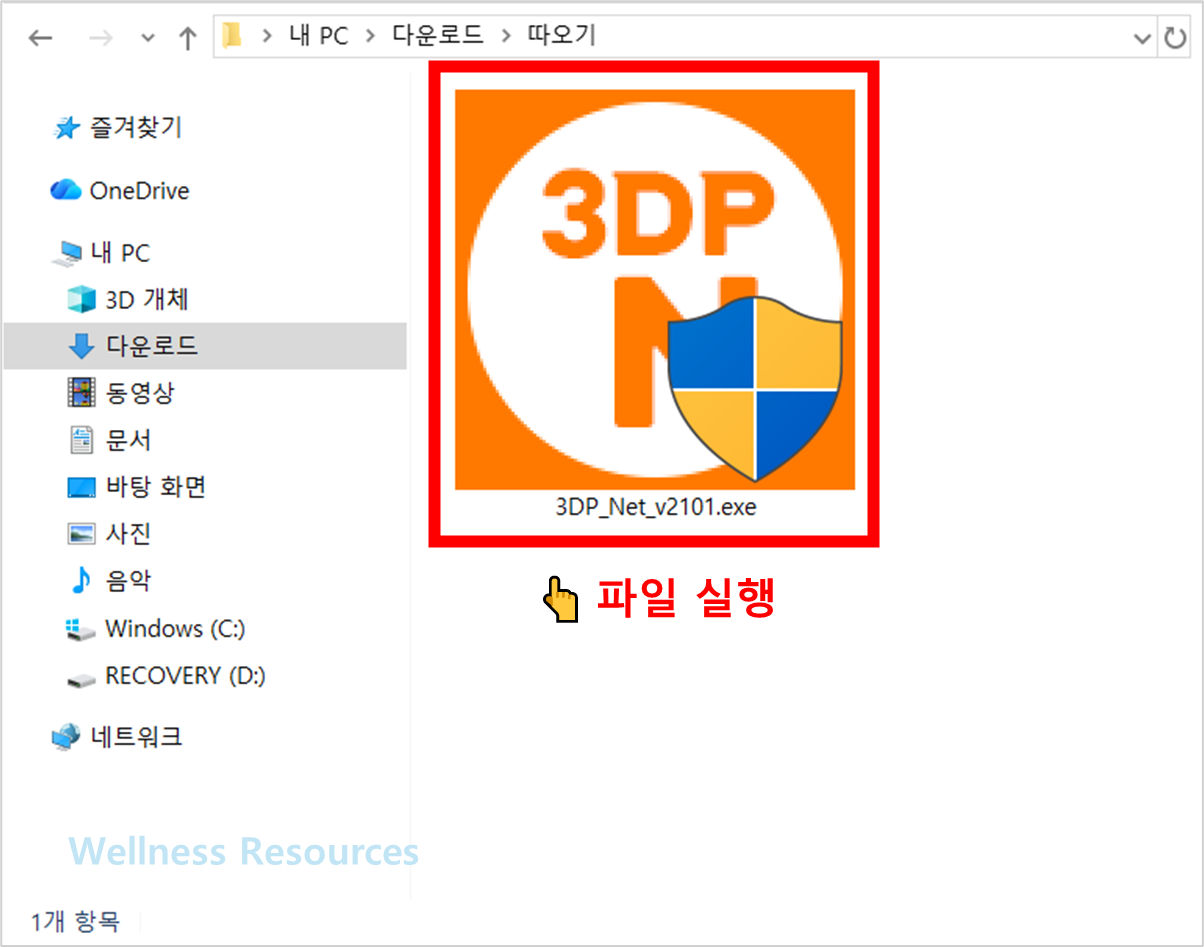The width and height of the screenshot is (1204, 947).
Task: Select the 3DP Net installer thumbnail
Action: tap(655, 290)
